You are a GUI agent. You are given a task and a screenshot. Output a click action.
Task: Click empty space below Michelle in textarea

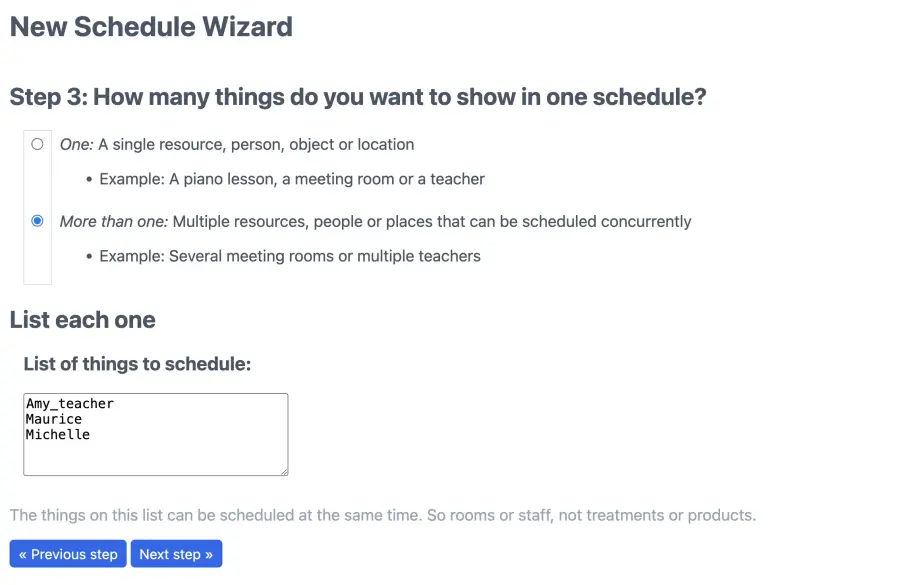pos(156,458)
